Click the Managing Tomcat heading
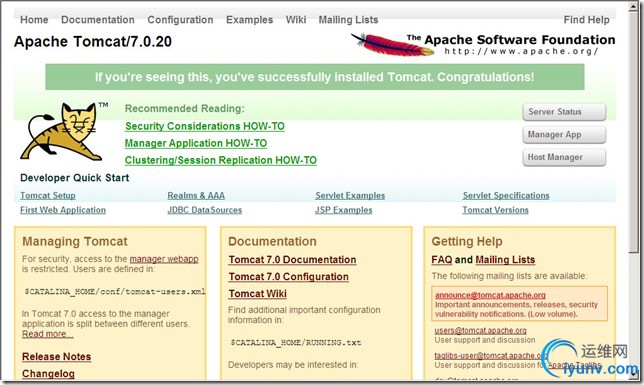The width and height of the screenshot is (644, 385). pos(75,241)
